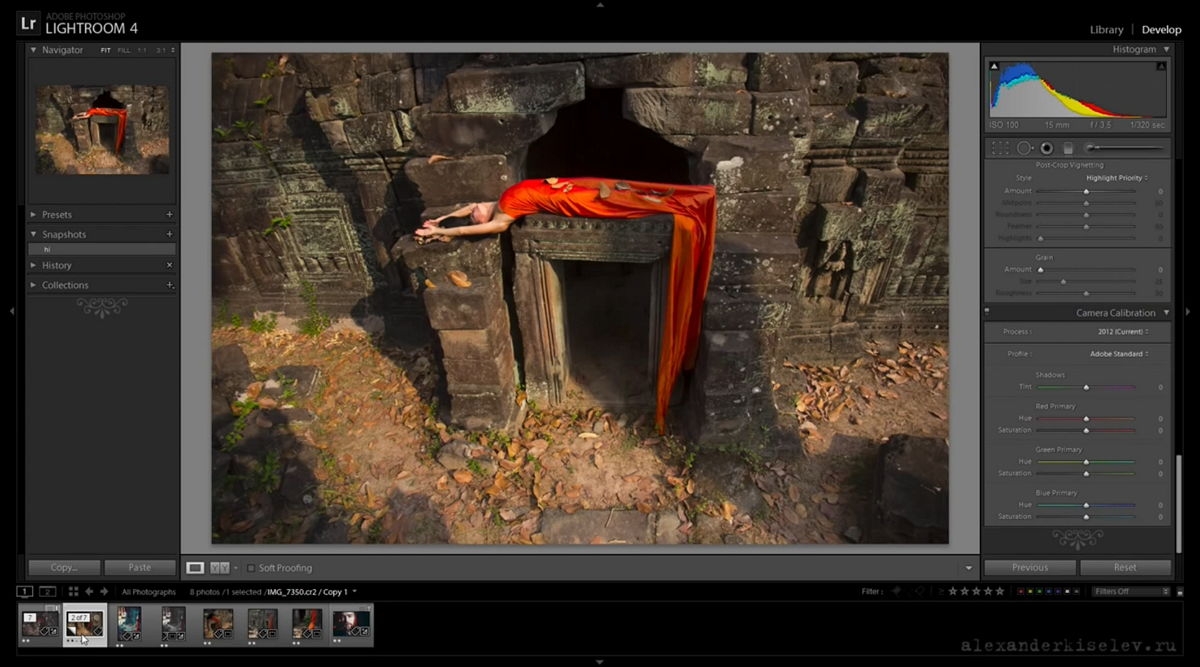
Task: Collapse the Snapshots panel
Action: pyautogui.click(x=33, y=234)
